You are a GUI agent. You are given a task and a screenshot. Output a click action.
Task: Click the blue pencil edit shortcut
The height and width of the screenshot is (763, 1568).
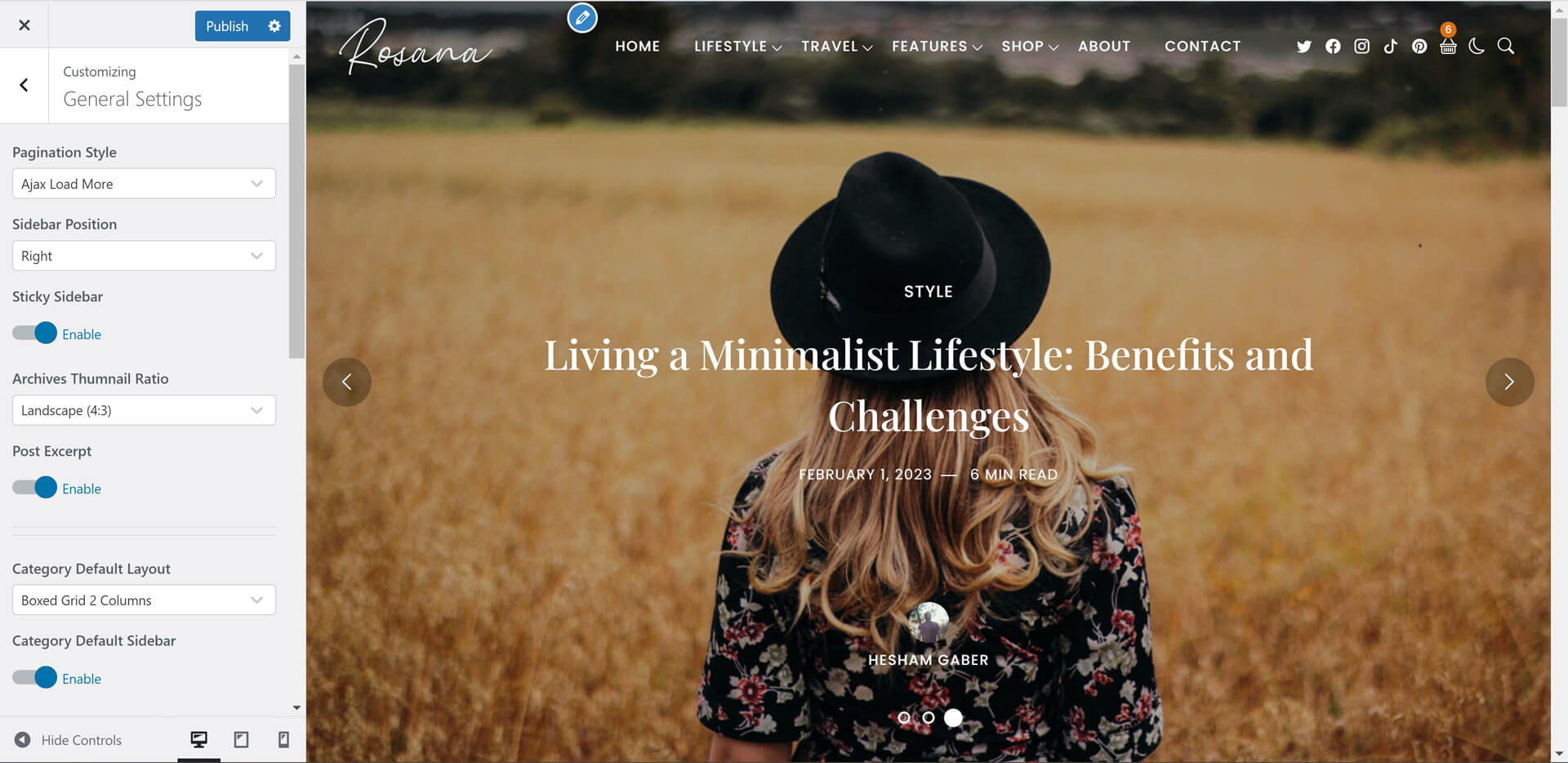click(582, 18)
